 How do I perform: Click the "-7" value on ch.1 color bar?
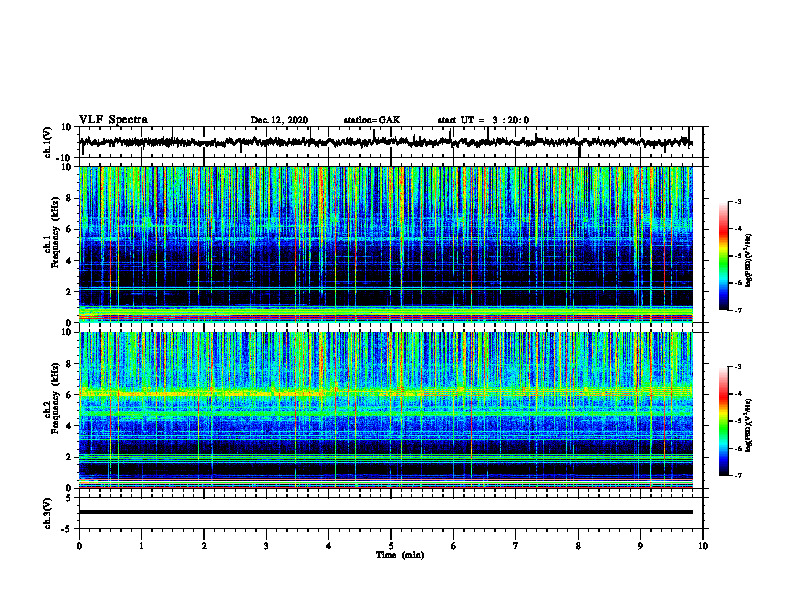coord(737,310)
